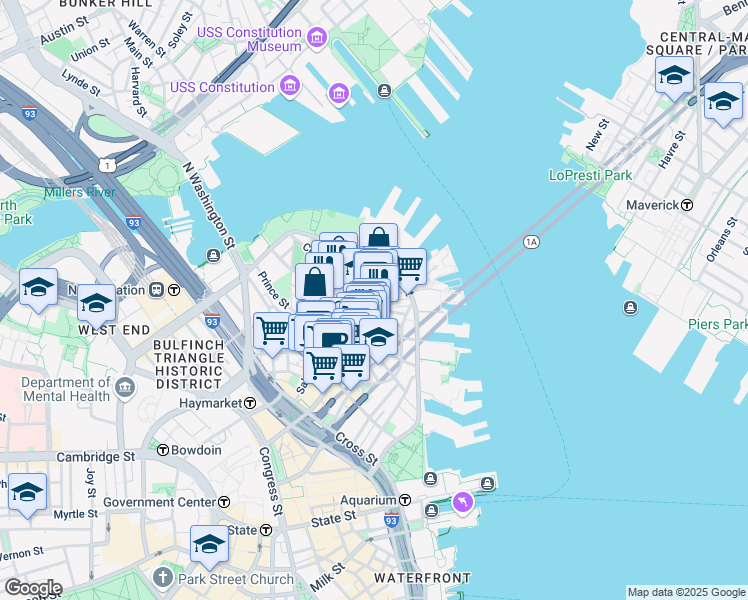Viewport: 748px width, 600px height.
Task: Click the ferry icon on Long Wharf tip
Action: tap(487, 484)
